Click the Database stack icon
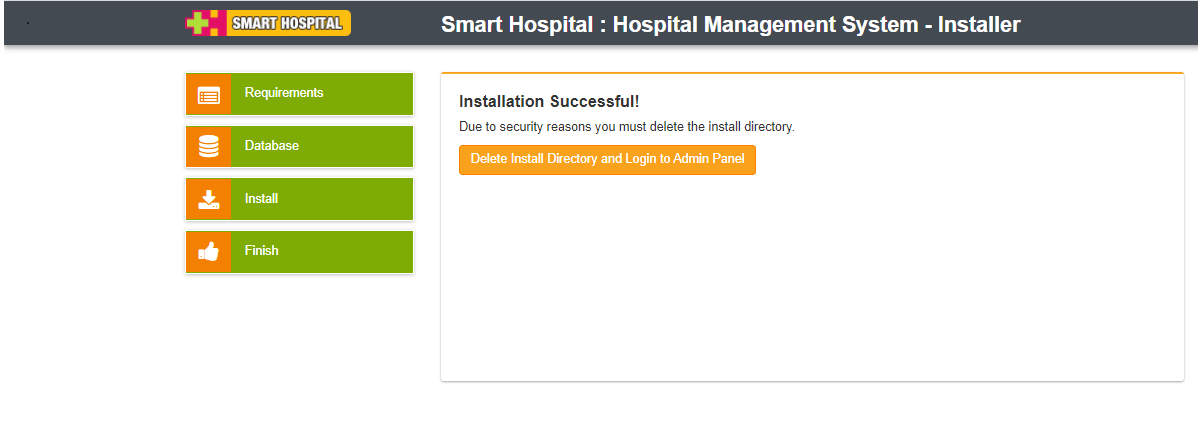 click(x=208, y=147)
